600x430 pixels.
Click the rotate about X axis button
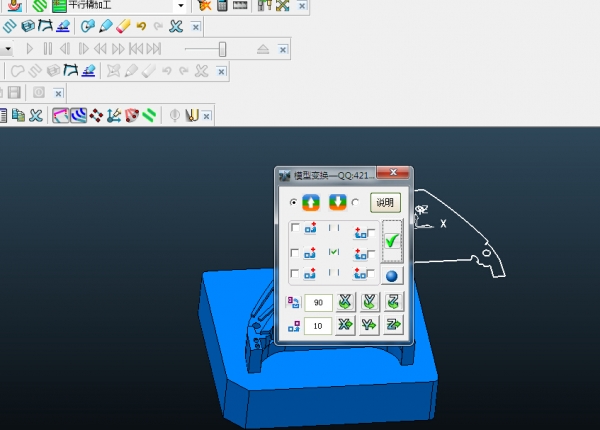click(345, 302)
